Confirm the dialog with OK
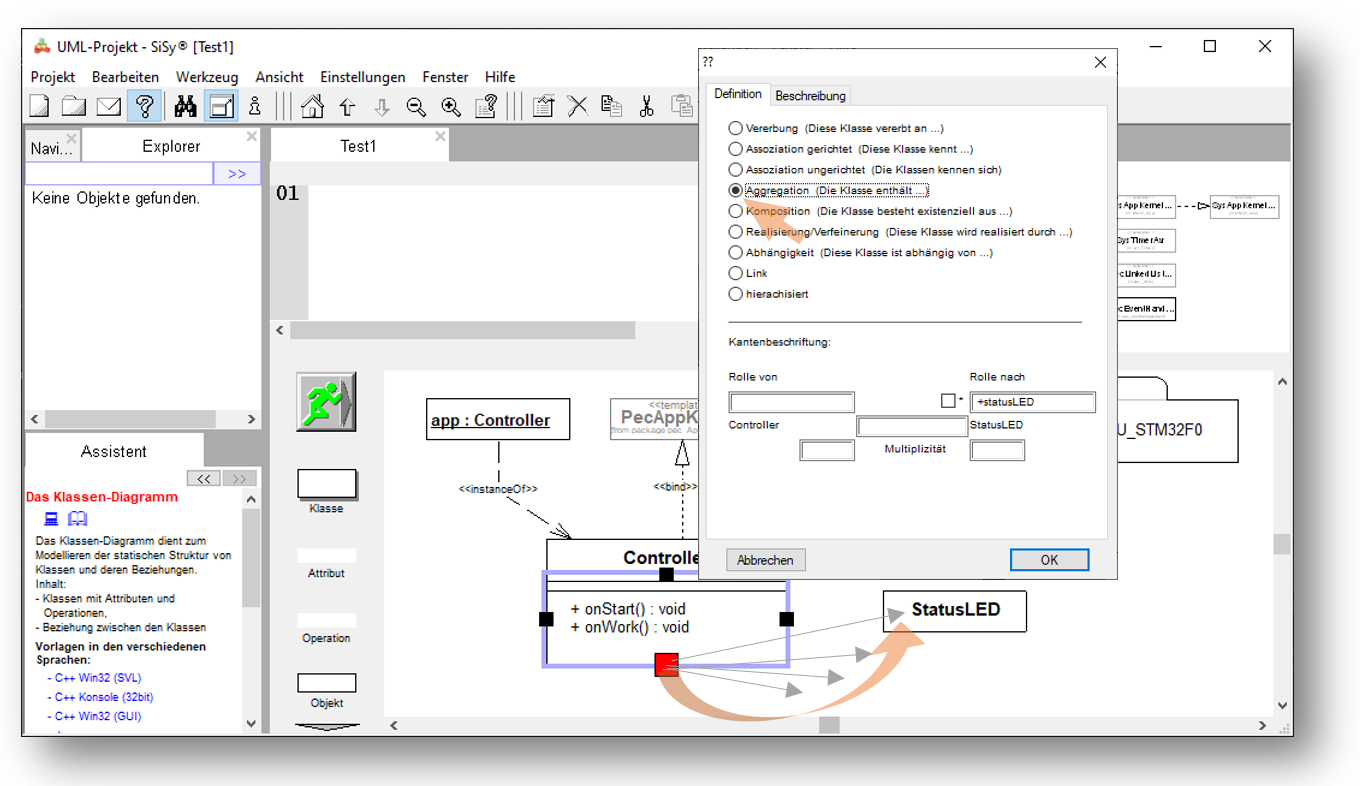Screen dimensions: 1360x786 [x=1048, y=560]
